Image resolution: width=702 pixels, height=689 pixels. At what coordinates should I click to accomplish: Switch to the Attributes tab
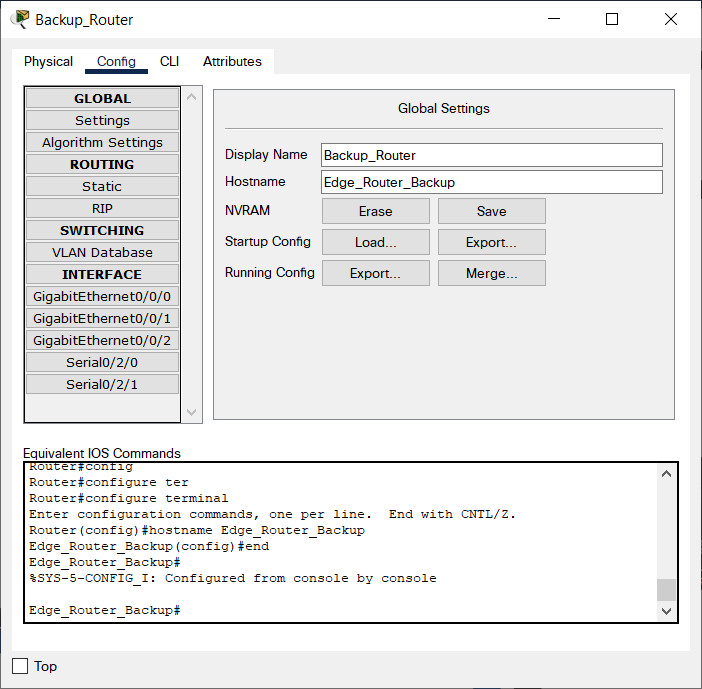pos(232,61)
